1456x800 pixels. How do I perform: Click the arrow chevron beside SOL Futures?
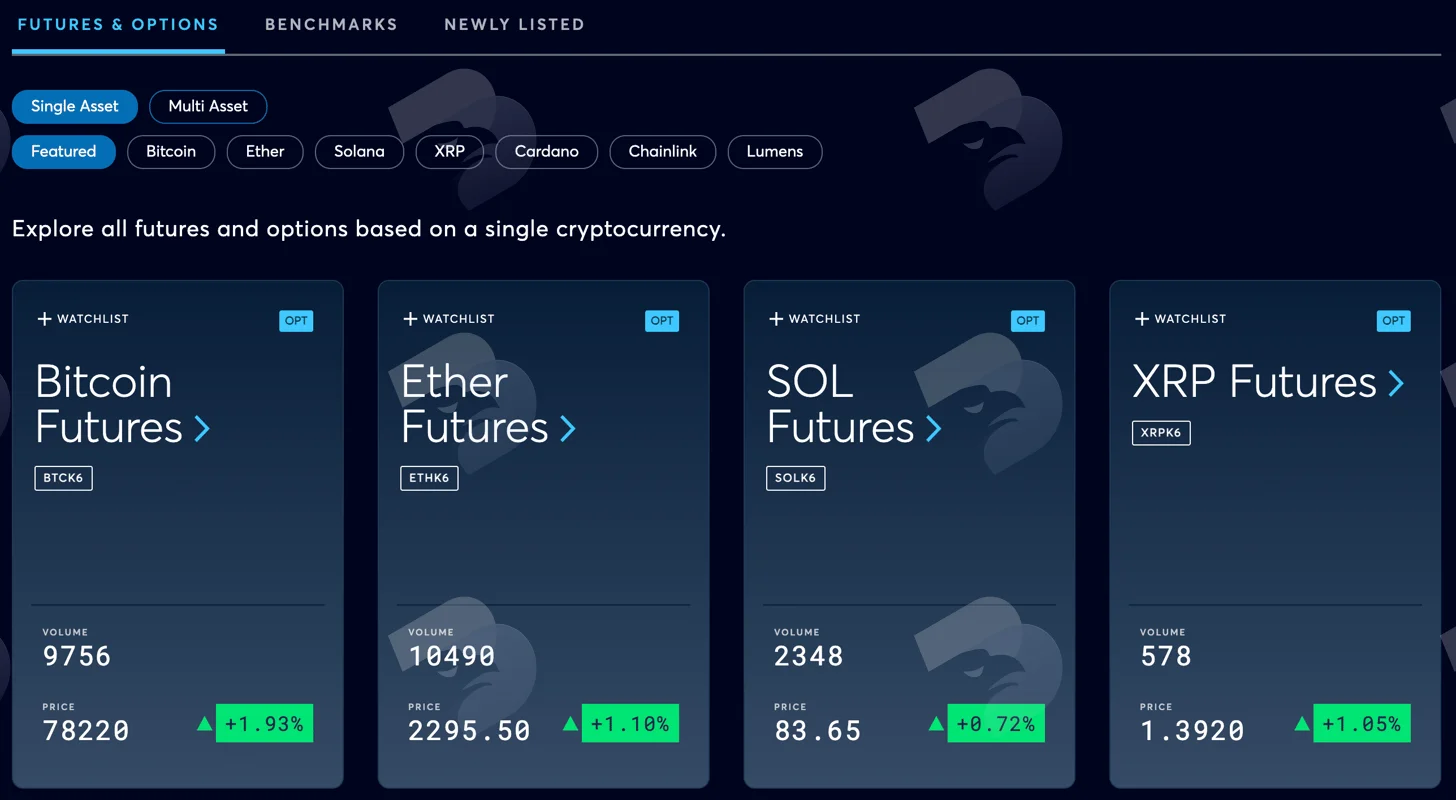(x=934, y=429)
